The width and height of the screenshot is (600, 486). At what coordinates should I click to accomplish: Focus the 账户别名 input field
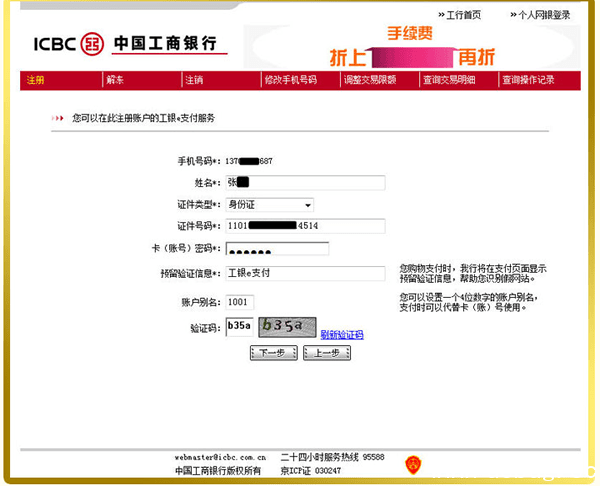pyautogui.click(x=240, y=302)
